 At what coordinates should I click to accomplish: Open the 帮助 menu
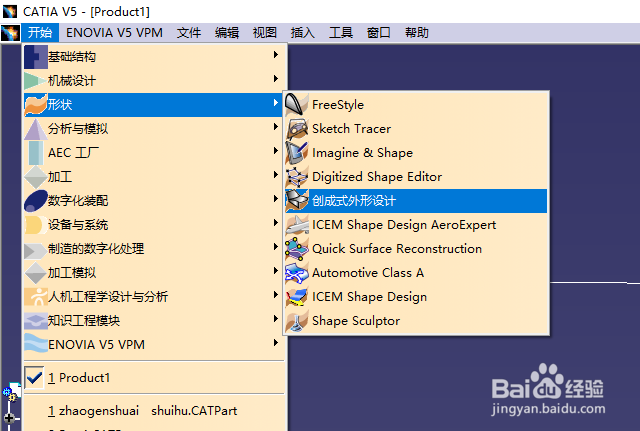click(417, 33)
